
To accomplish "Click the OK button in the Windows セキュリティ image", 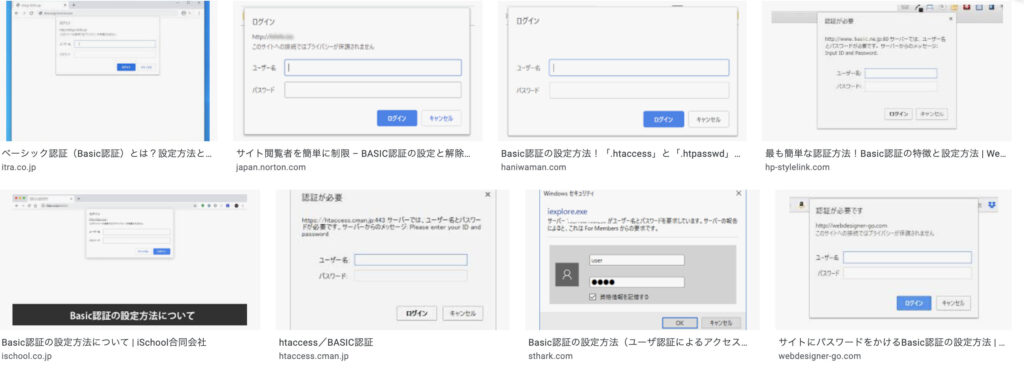I will point(679,323).
